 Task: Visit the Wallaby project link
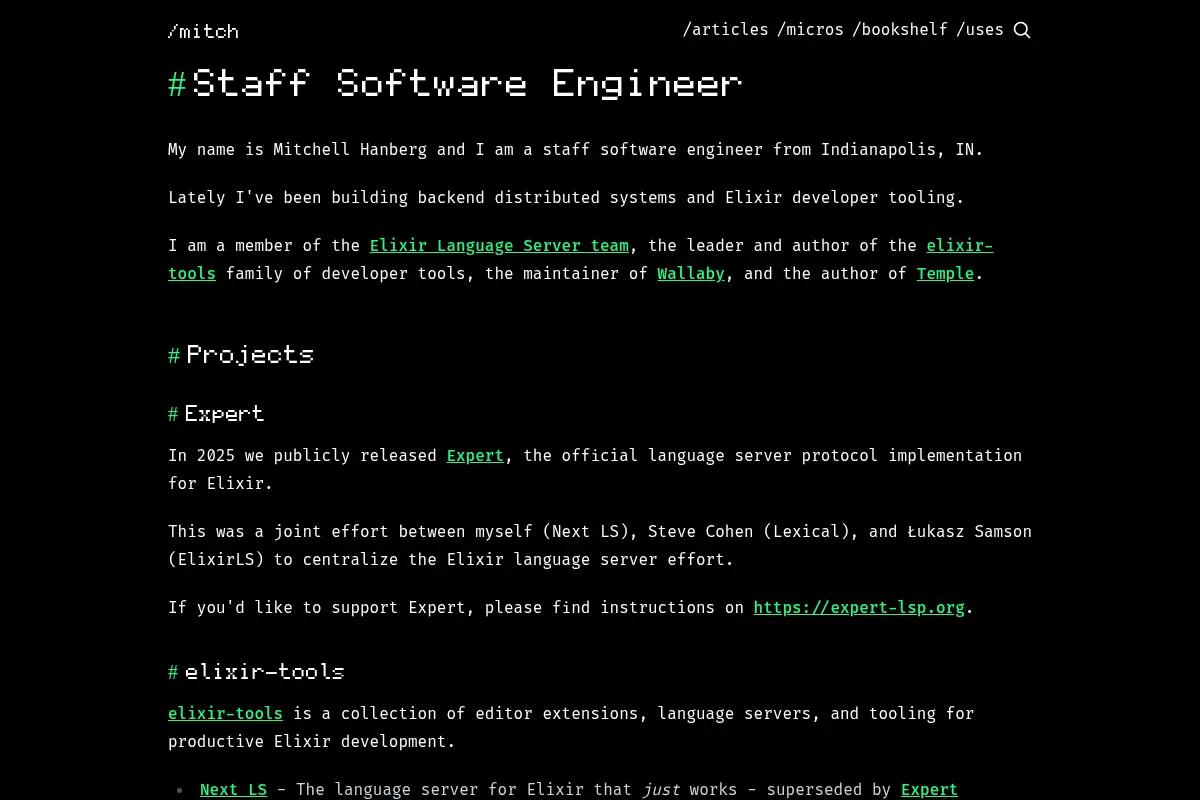(x=691, y=274)
